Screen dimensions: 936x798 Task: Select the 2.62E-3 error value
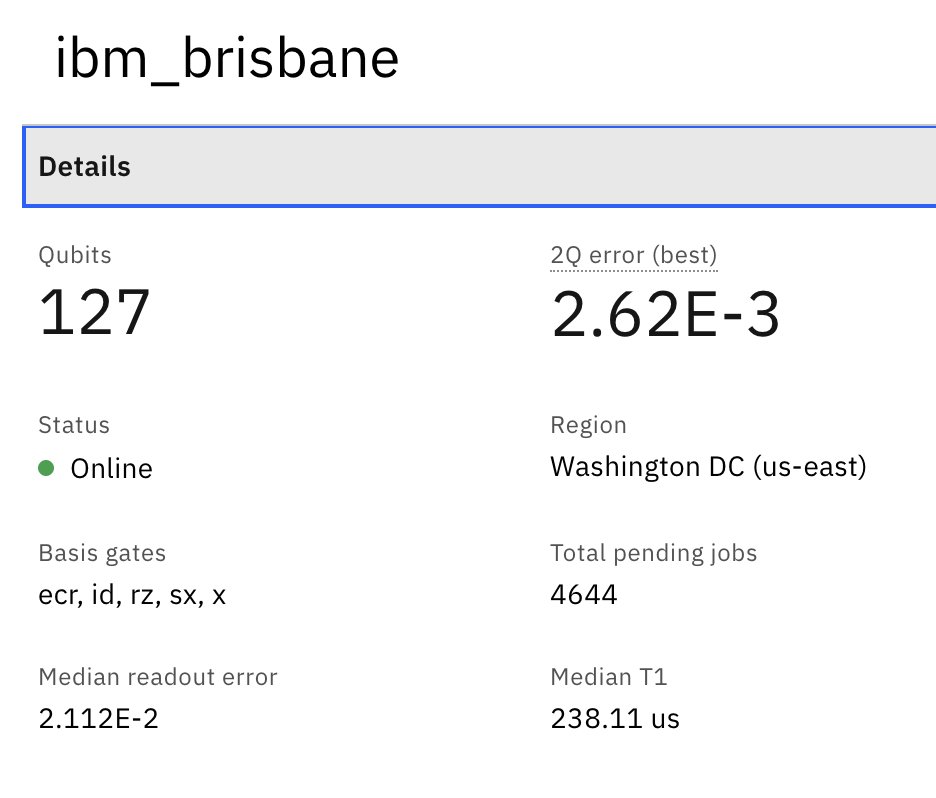tap(666, 313)
